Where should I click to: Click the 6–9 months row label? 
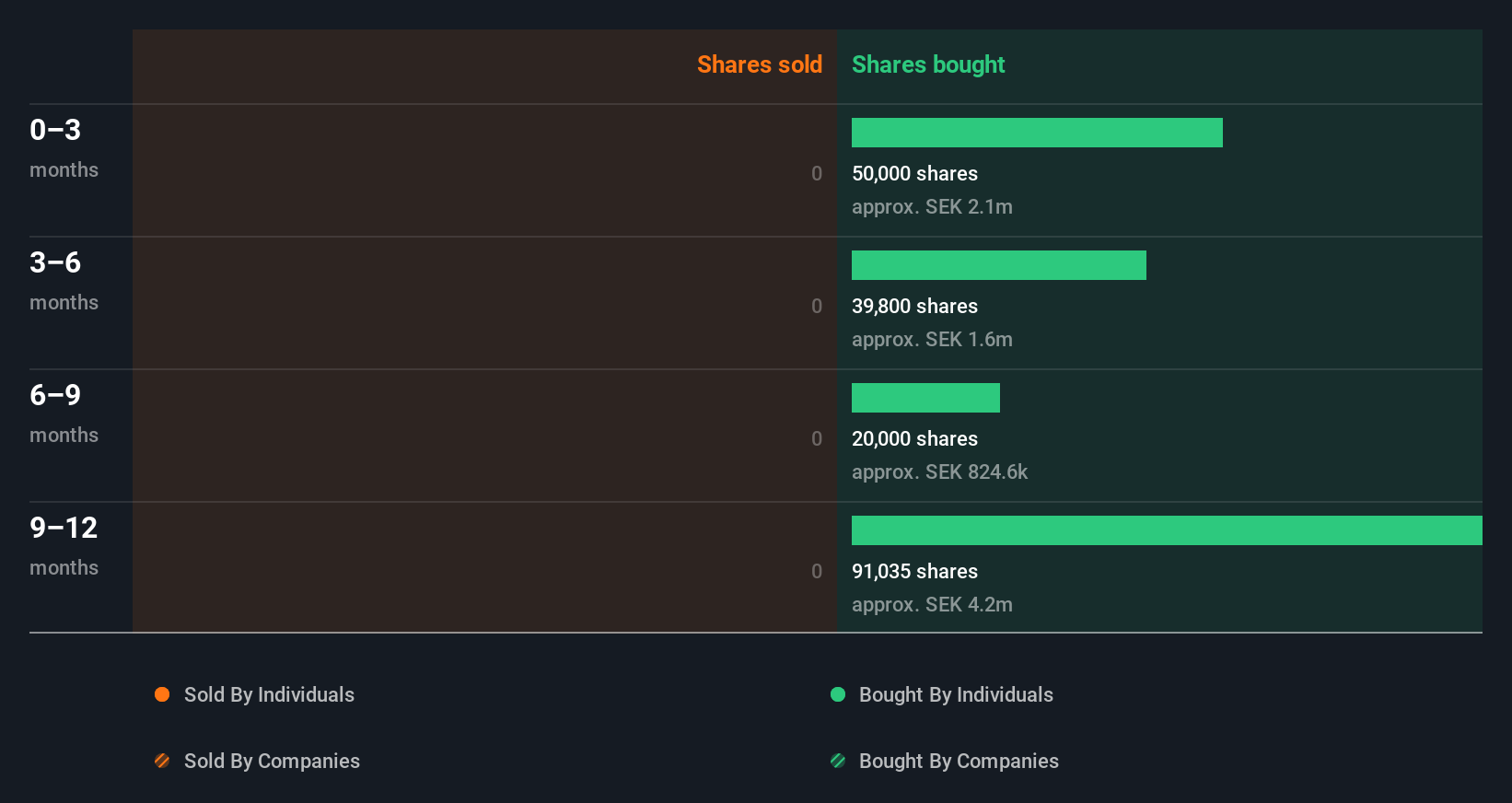pos(64,413)
